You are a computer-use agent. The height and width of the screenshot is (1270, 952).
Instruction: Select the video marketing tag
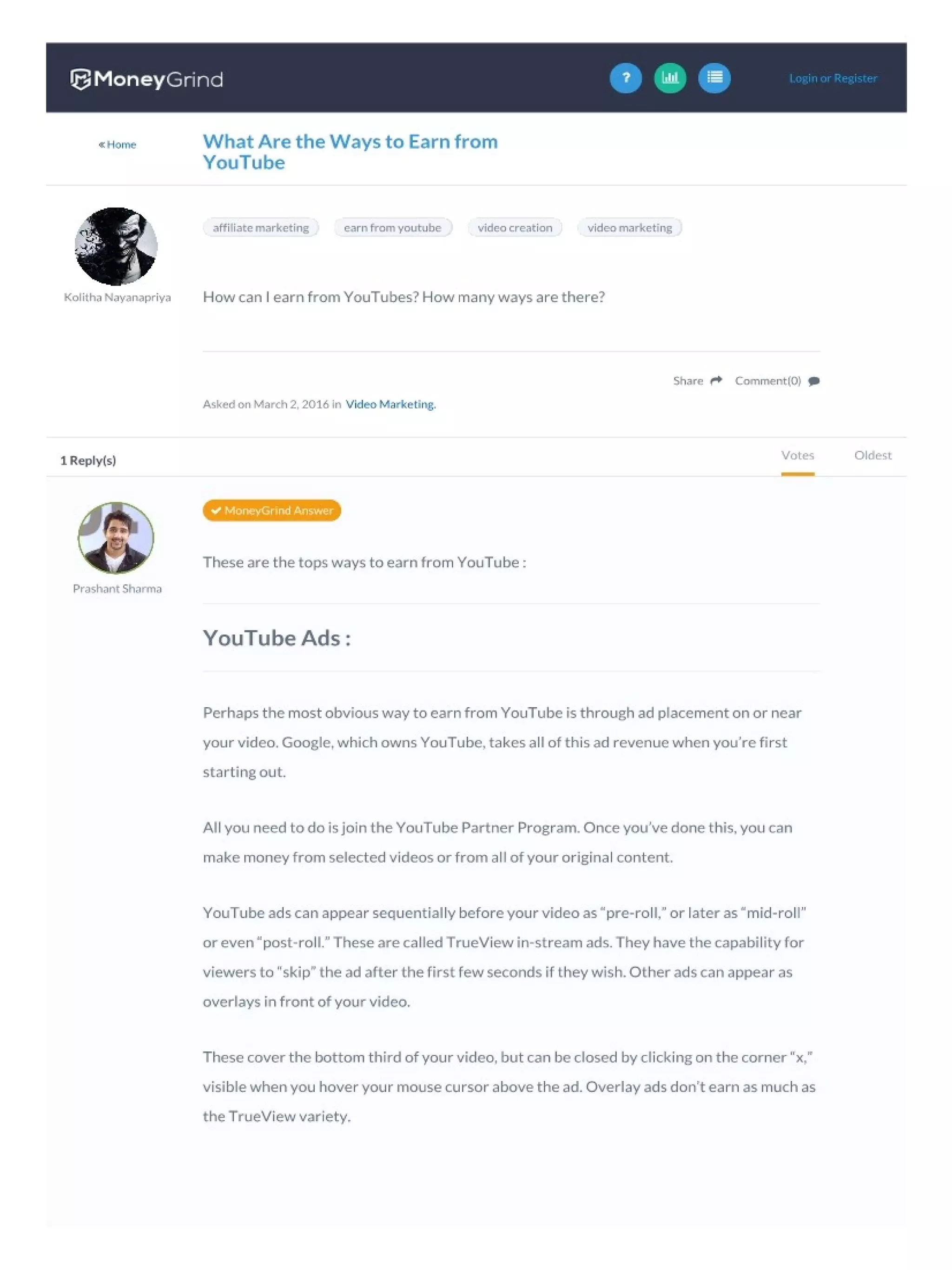(x=629, y=227)
